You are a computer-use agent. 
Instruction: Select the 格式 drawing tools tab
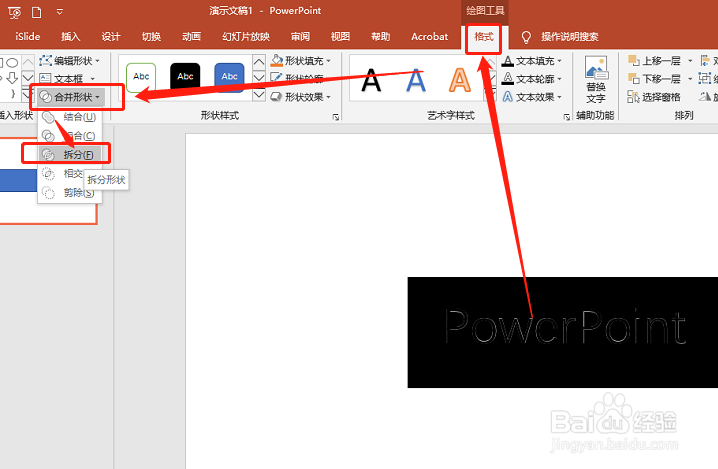[484, 37]
